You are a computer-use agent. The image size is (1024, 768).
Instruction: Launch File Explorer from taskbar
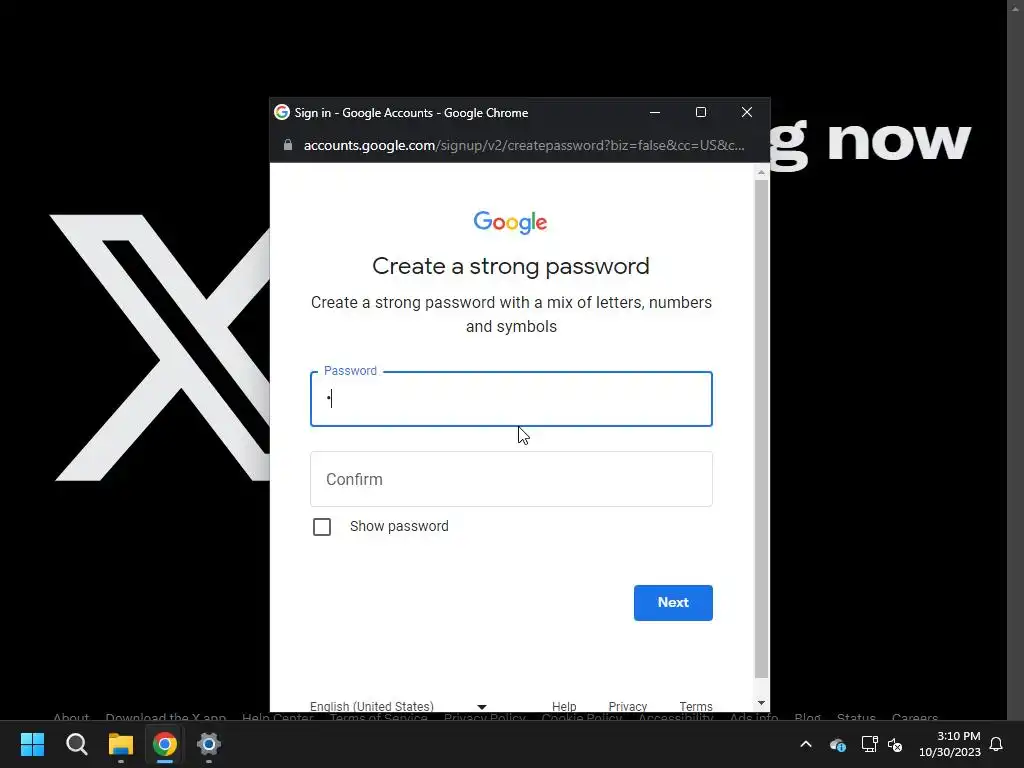click(121, 744)
